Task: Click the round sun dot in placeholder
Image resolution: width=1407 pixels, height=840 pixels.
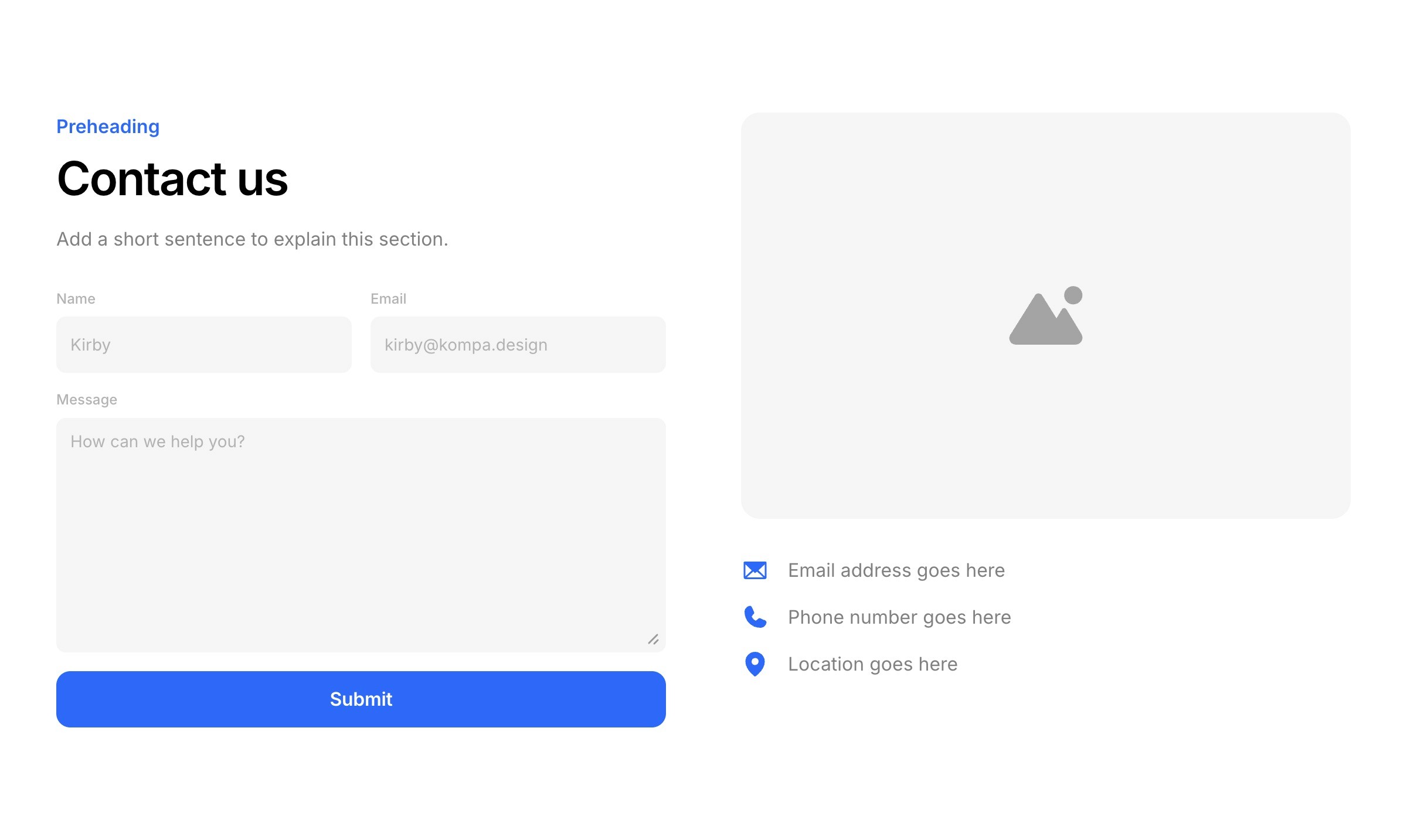Action: [1073, 295]
